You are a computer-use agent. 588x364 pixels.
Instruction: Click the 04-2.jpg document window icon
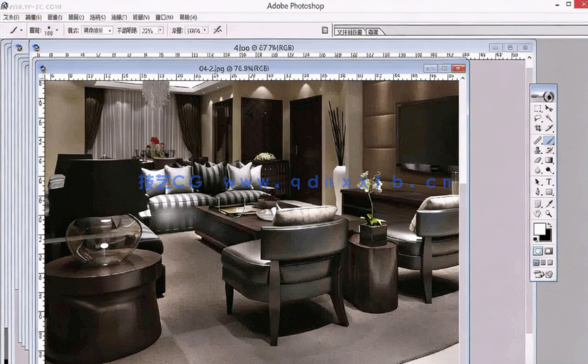[x=43, y=68]
